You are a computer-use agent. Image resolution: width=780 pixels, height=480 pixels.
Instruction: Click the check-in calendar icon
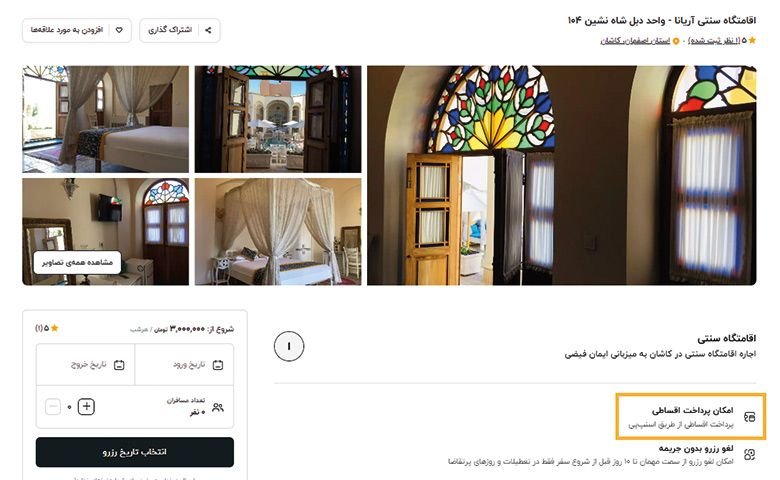tap(218, 365)
